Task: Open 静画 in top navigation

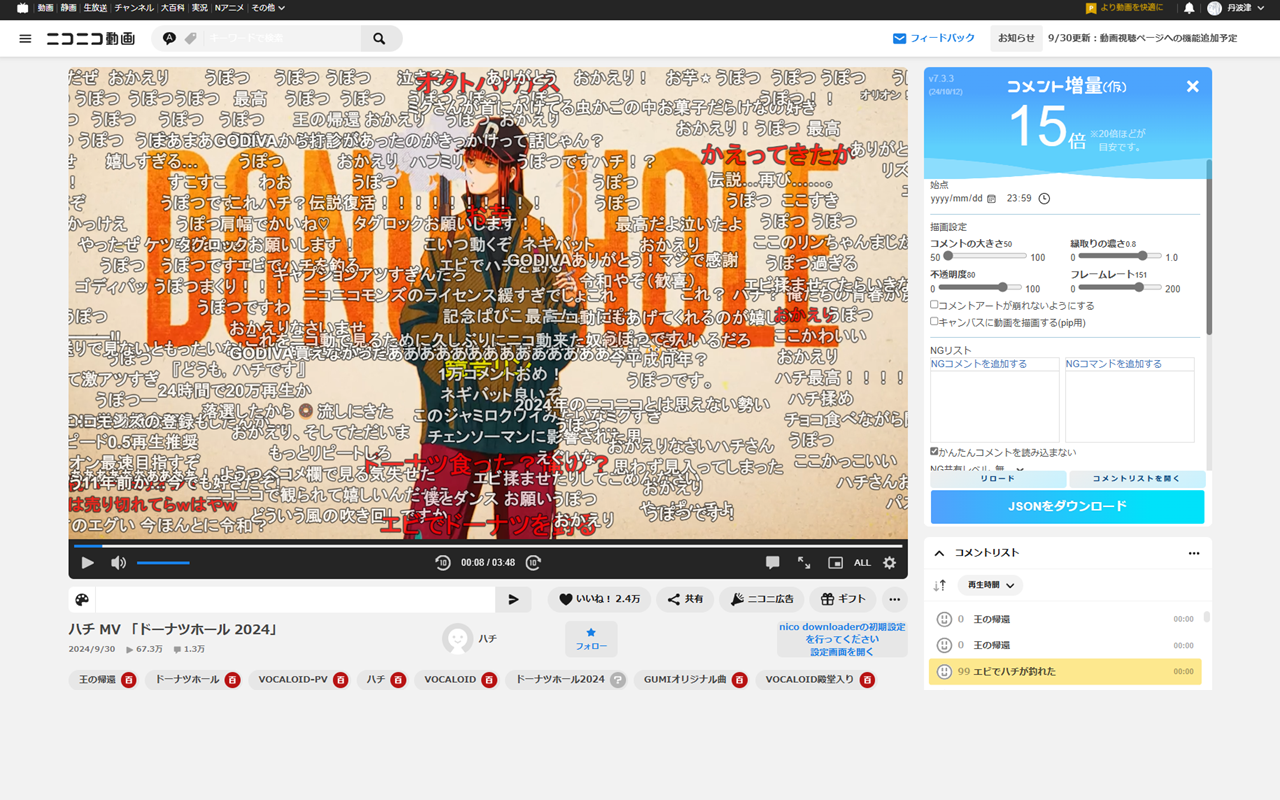Action: [x=68, y=8]
